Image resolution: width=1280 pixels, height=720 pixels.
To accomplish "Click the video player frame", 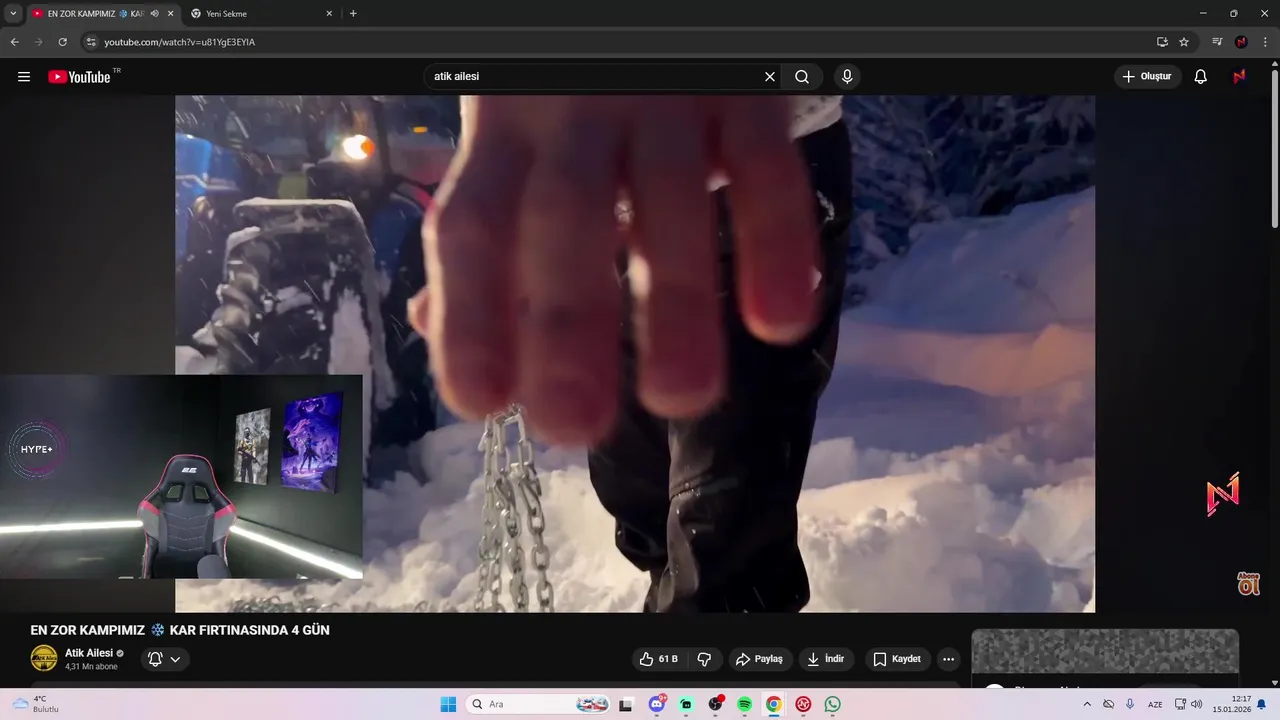I will (x=635, y=353).
